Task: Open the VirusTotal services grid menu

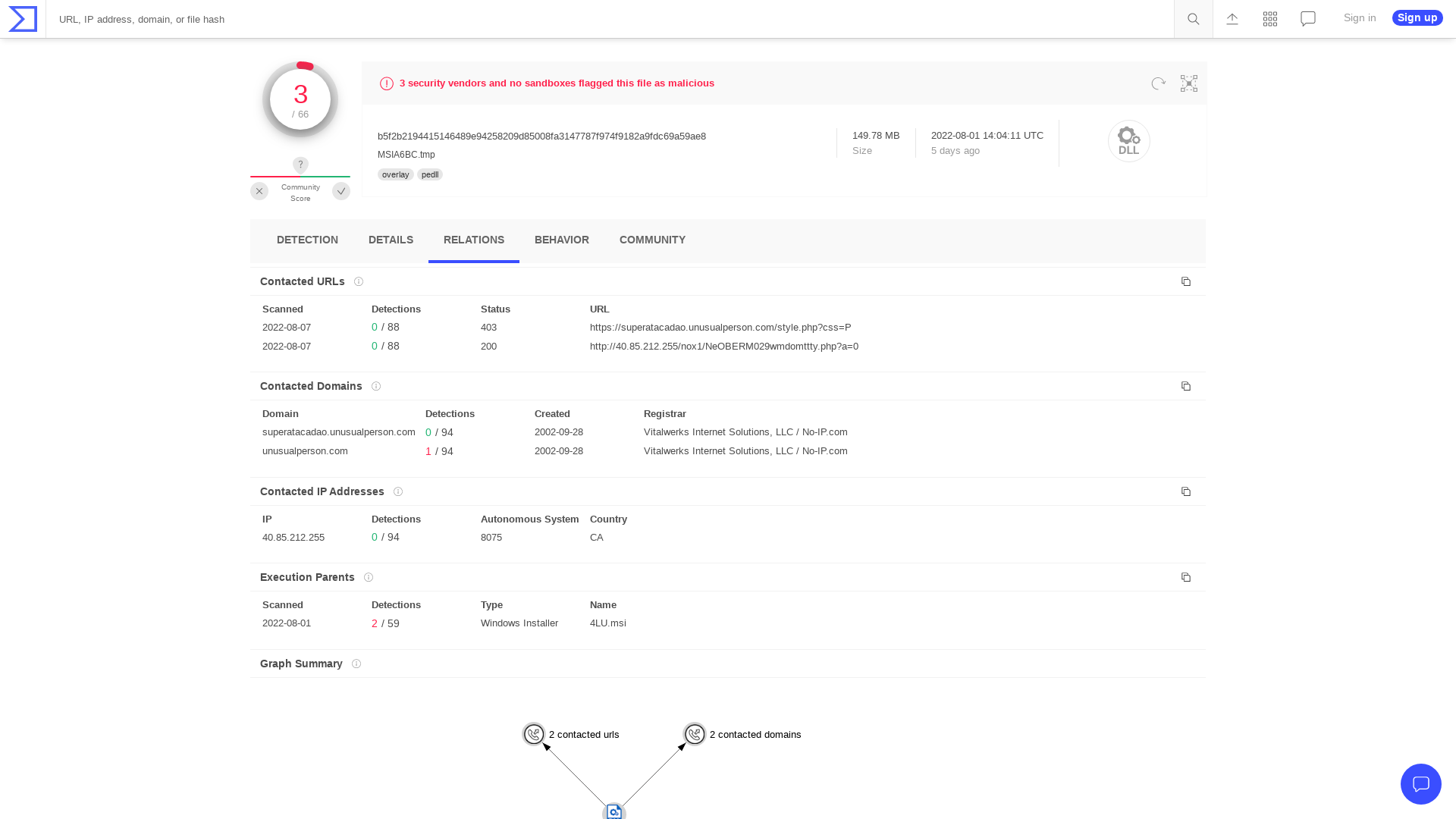Action: click(1269, 19)
